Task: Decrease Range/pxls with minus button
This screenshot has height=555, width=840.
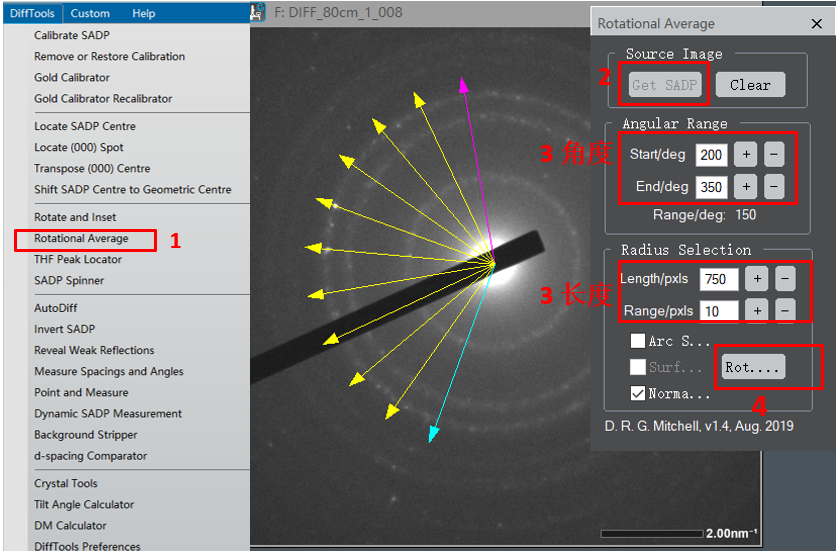Action: pos(786,311)
